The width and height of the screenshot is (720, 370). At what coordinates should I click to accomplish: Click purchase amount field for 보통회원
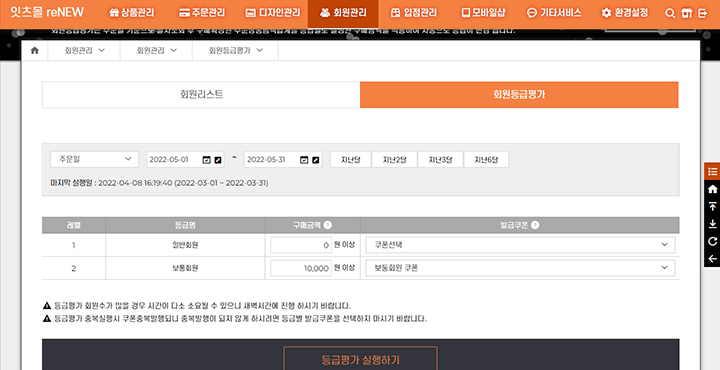coord(301,268)
